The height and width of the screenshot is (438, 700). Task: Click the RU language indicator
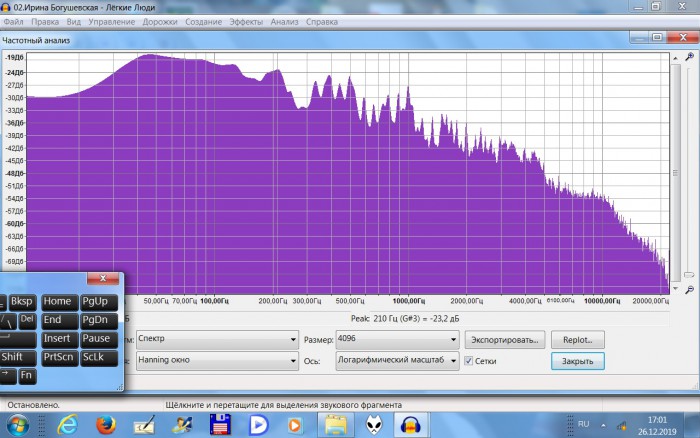(583, 424)
